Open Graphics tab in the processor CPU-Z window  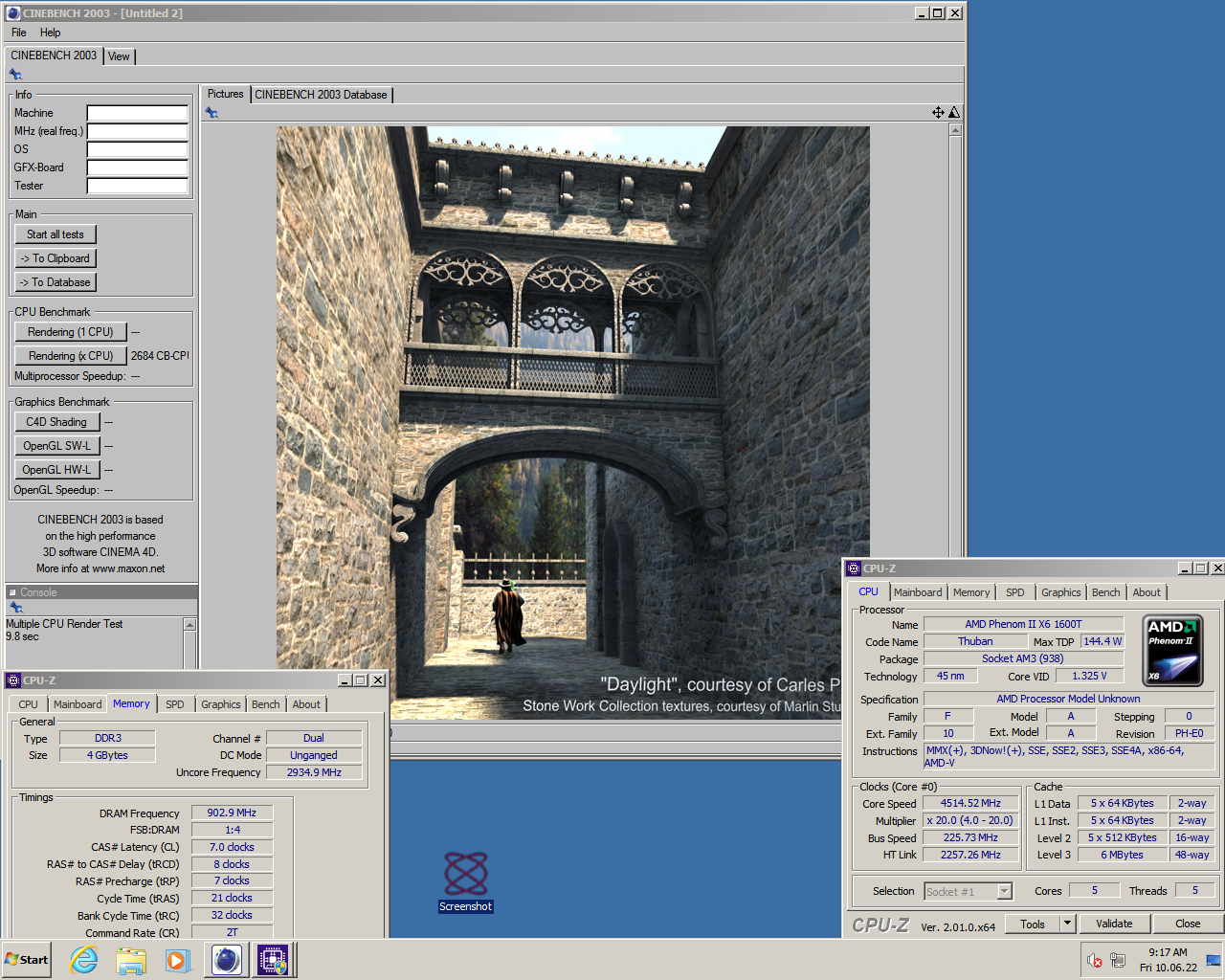click(1061, 592)
